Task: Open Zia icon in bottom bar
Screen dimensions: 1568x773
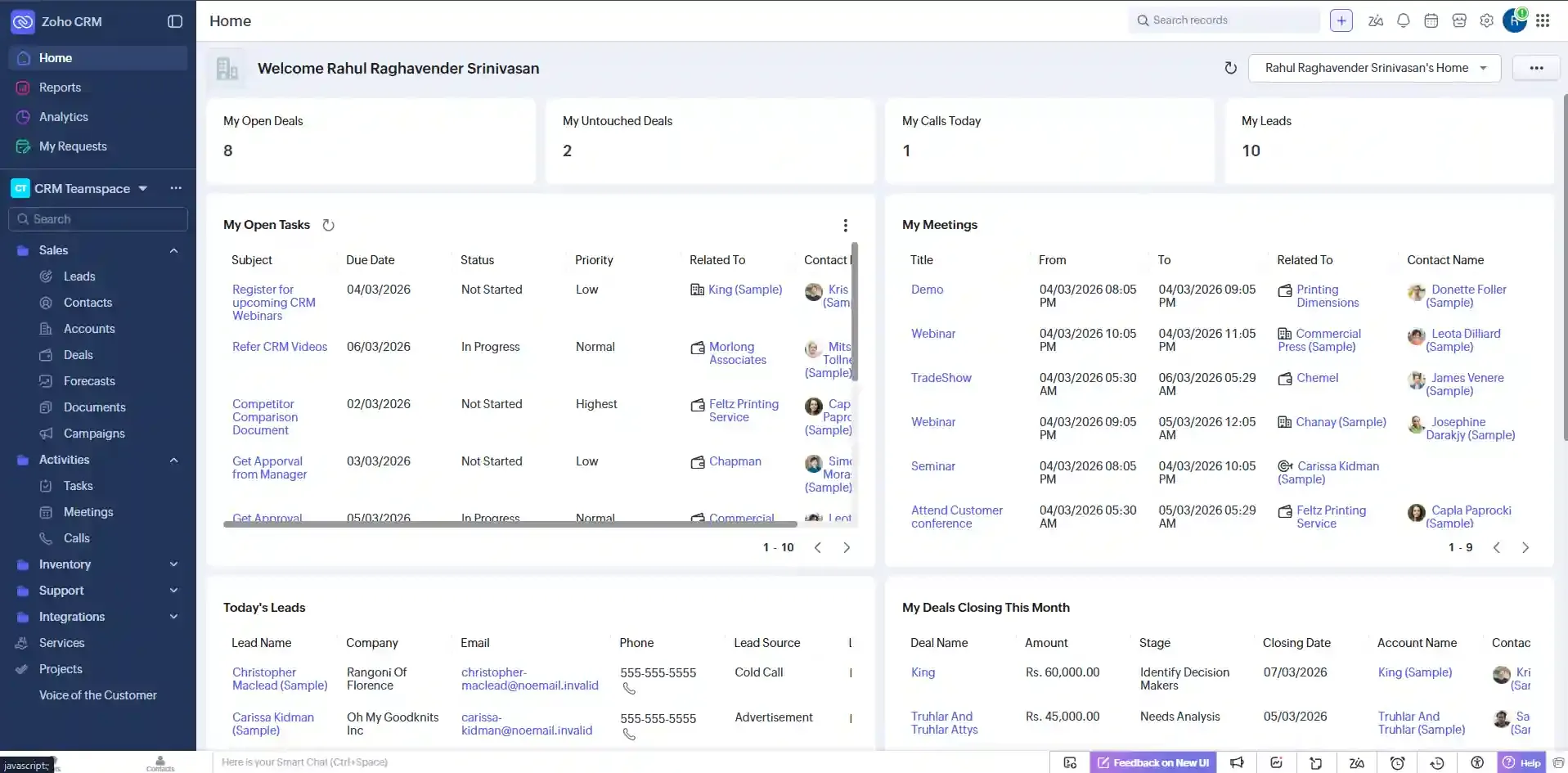Action: [x=1357, y=762]
